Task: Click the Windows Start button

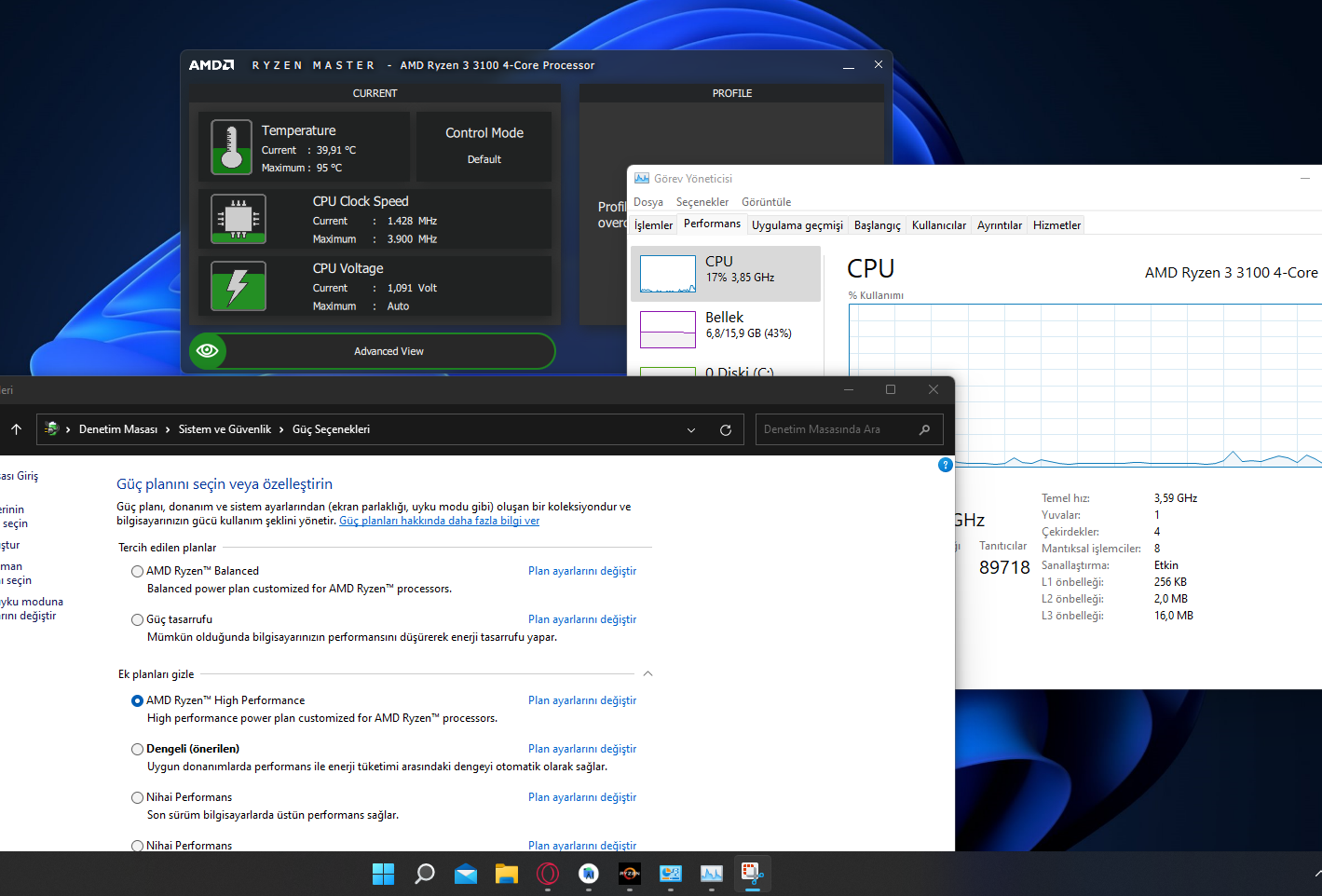Action: tap(383, 874)
